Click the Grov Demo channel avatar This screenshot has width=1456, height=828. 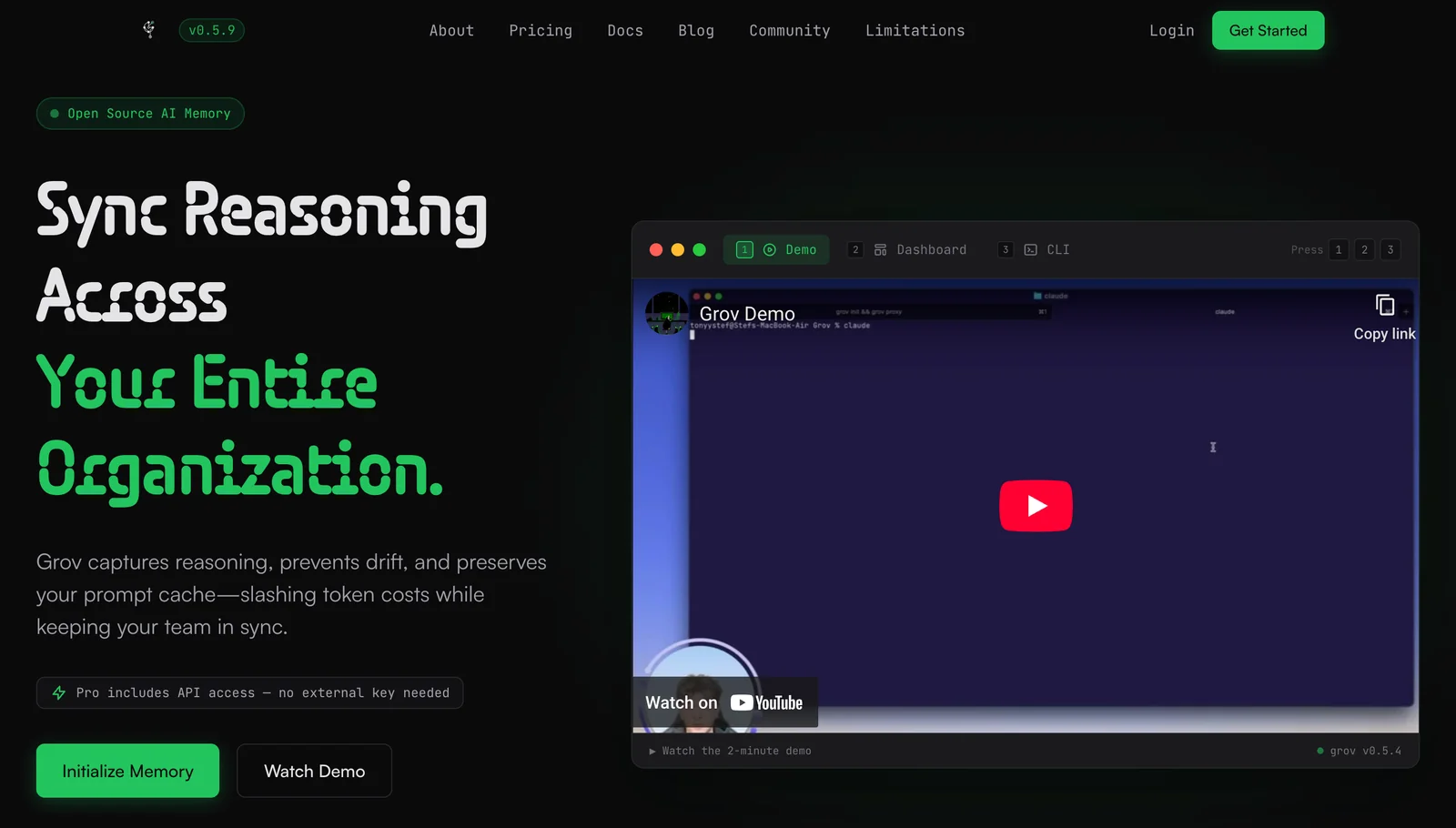(666, 313)
